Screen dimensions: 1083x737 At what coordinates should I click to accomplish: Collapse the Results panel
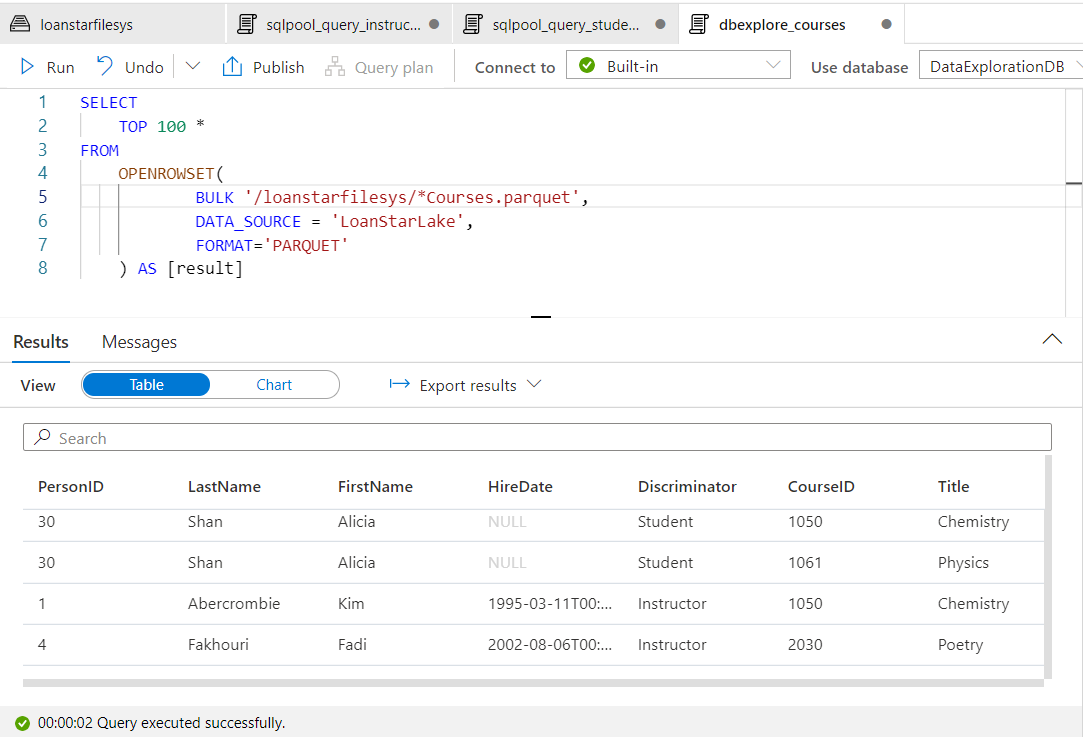pos(1052,340)
